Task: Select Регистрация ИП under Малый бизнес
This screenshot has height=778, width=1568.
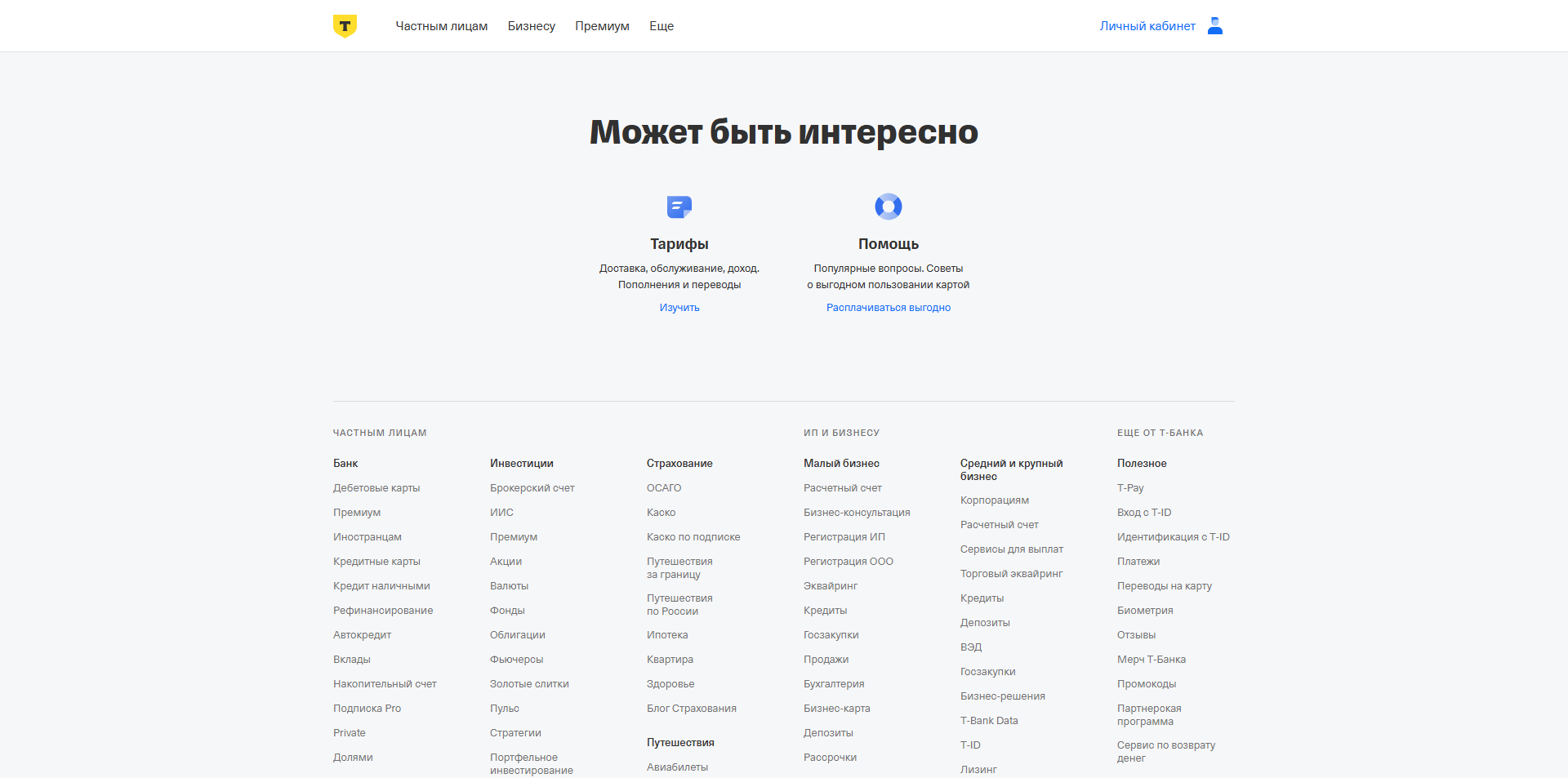Action: (844, 537)
